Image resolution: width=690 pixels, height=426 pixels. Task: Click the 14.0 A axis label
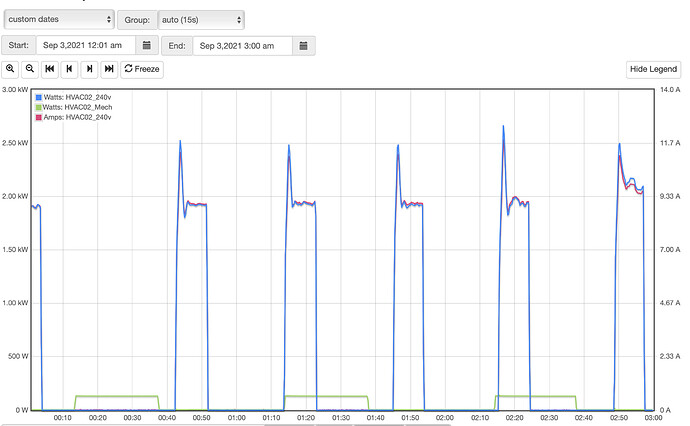coord(670,90)
